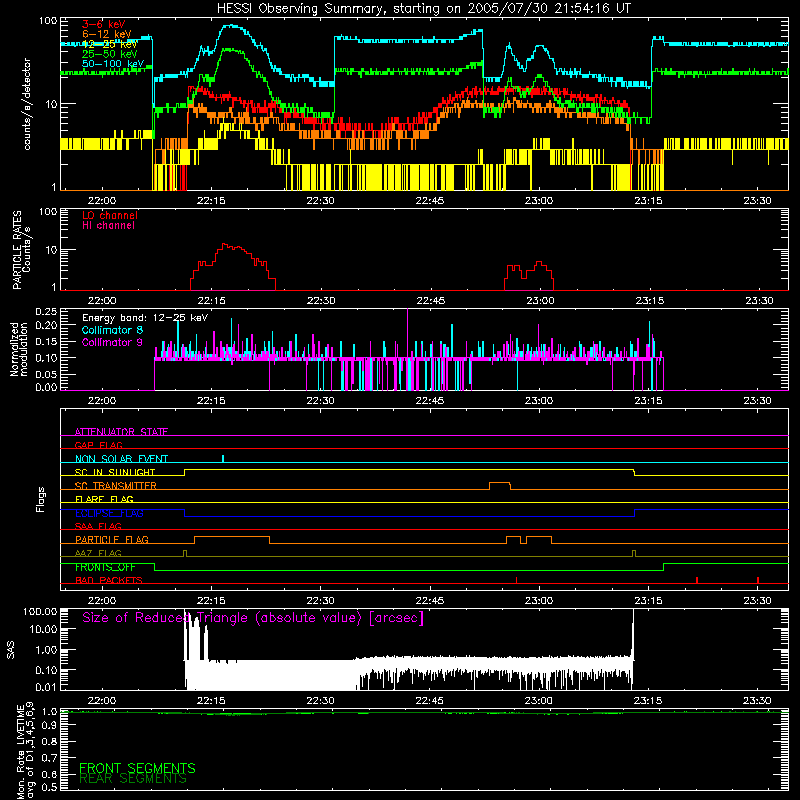Click the Collimator 8 legend label
This screenshot has width=800, height=800.
[x=112, y=330]
